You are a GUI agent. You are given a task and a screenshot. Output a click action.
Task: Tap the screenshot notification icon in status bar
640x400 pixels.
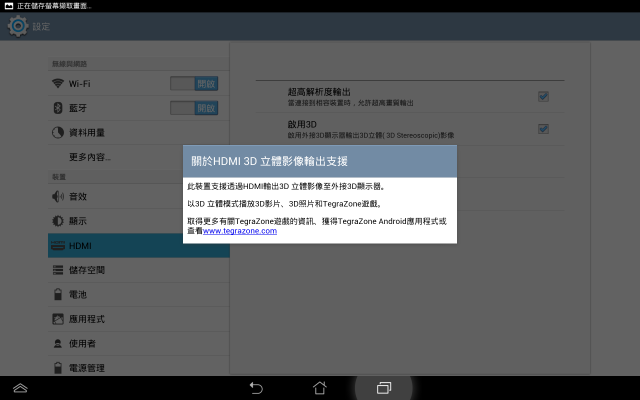click(9, 6)
